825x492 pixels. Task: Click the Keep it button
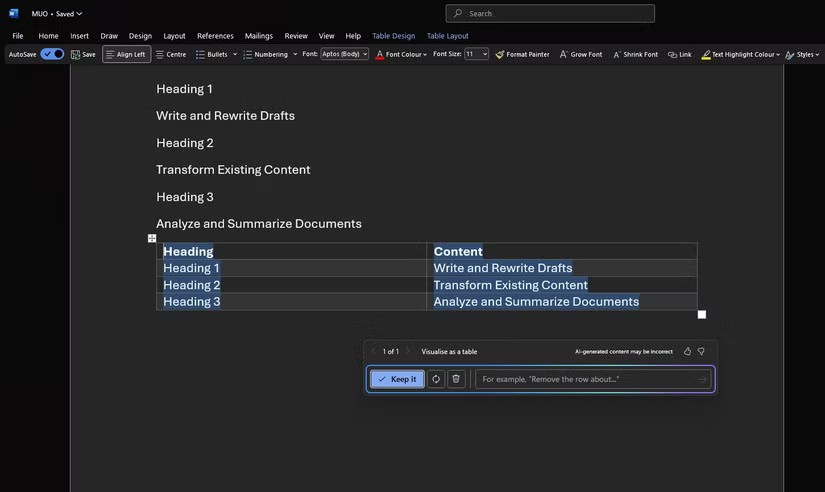click(x=397, y=379)
